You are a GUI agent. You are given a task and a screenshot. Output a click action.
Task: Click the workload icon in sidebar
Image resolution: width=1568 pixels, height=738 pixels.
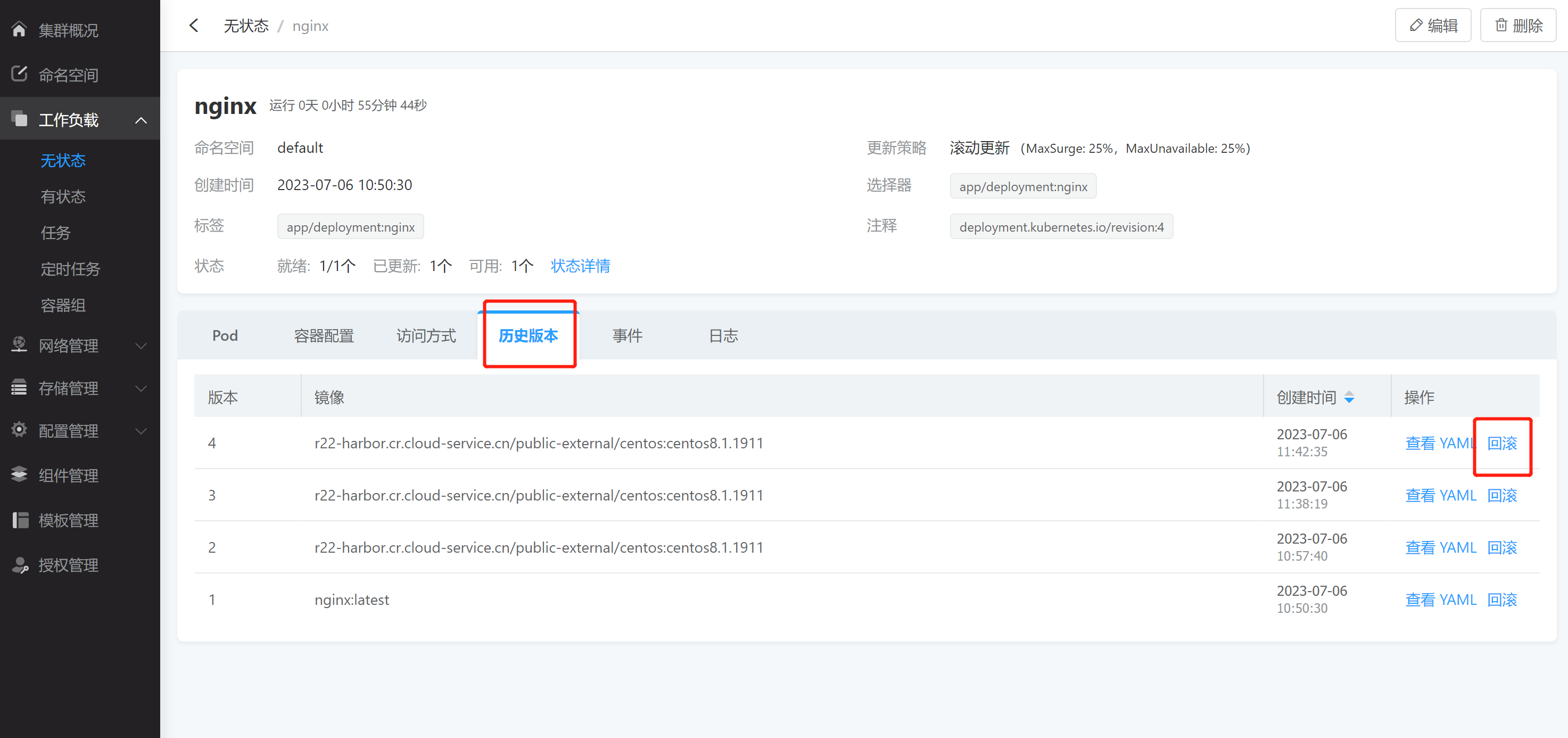coord(19,119)
